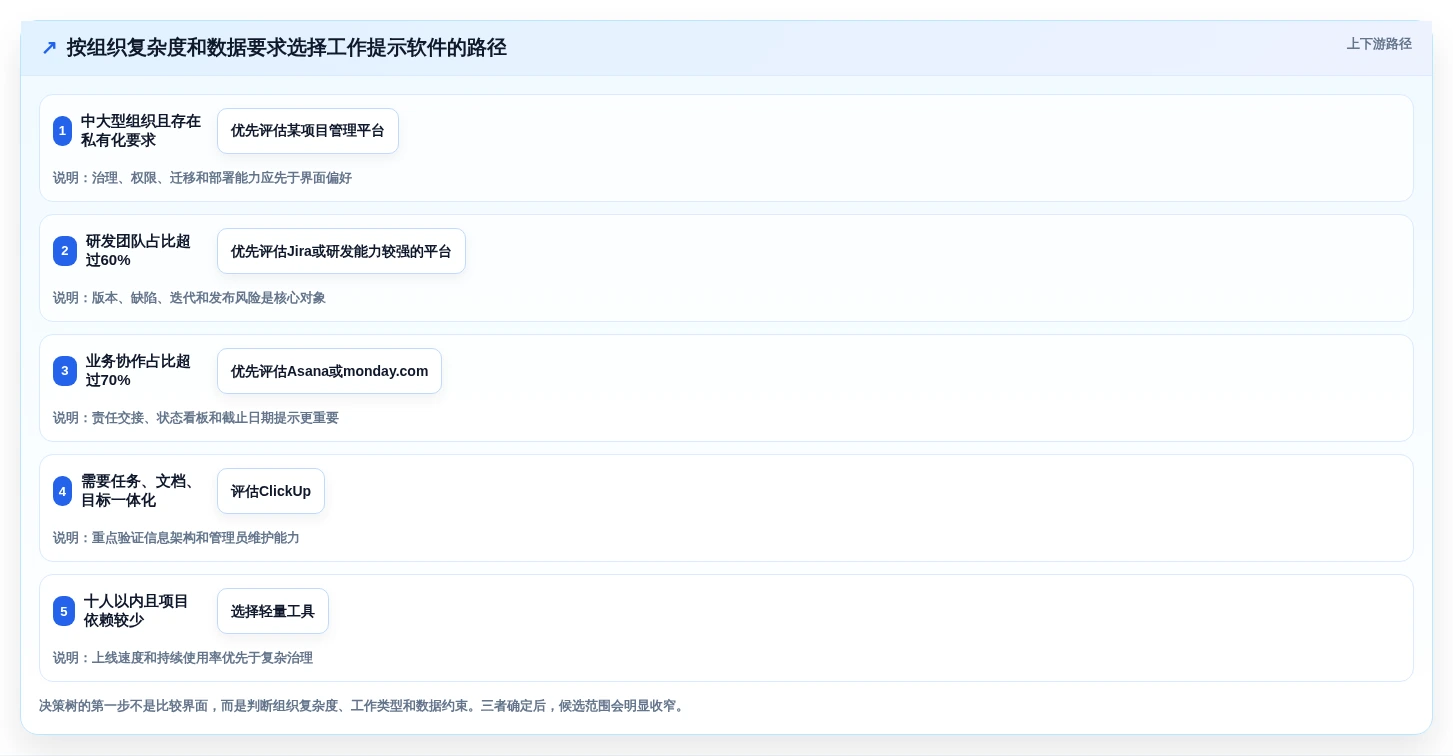1453x756 pixels.
Task: Click the arrow icon beside the title
Action: coord(48,48)
